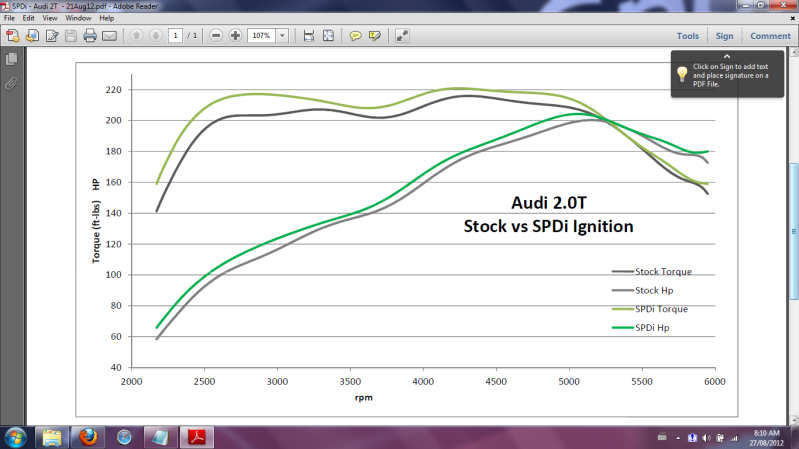
Task: Click the Print file icon
Action: pos(89,36)
